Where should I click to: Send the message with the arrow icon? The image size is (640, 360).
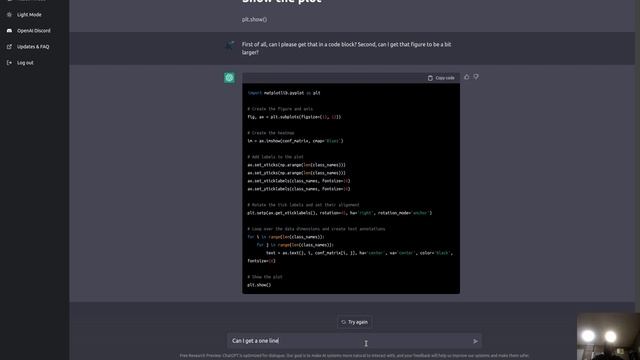click(x=475, y=341)
